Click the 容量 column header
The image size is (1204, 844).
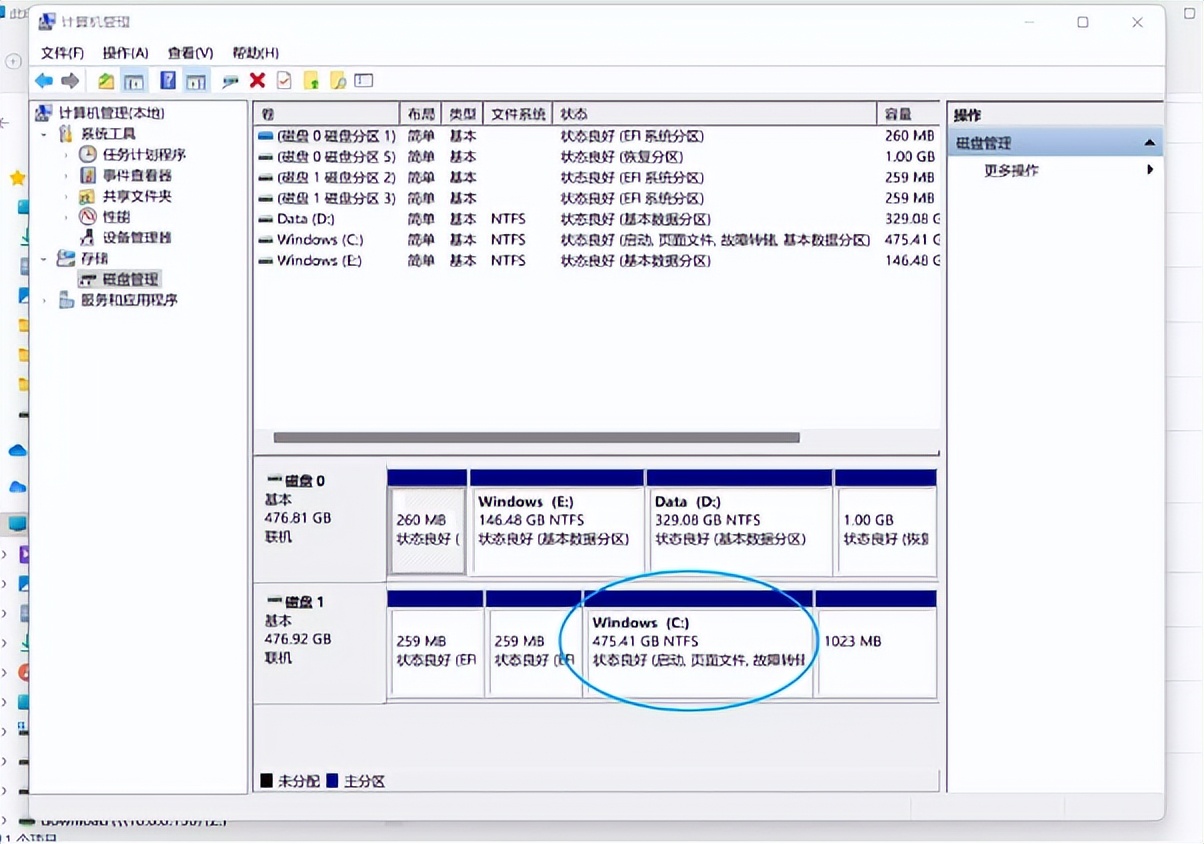pyautogui.click(x=900, y=114)
